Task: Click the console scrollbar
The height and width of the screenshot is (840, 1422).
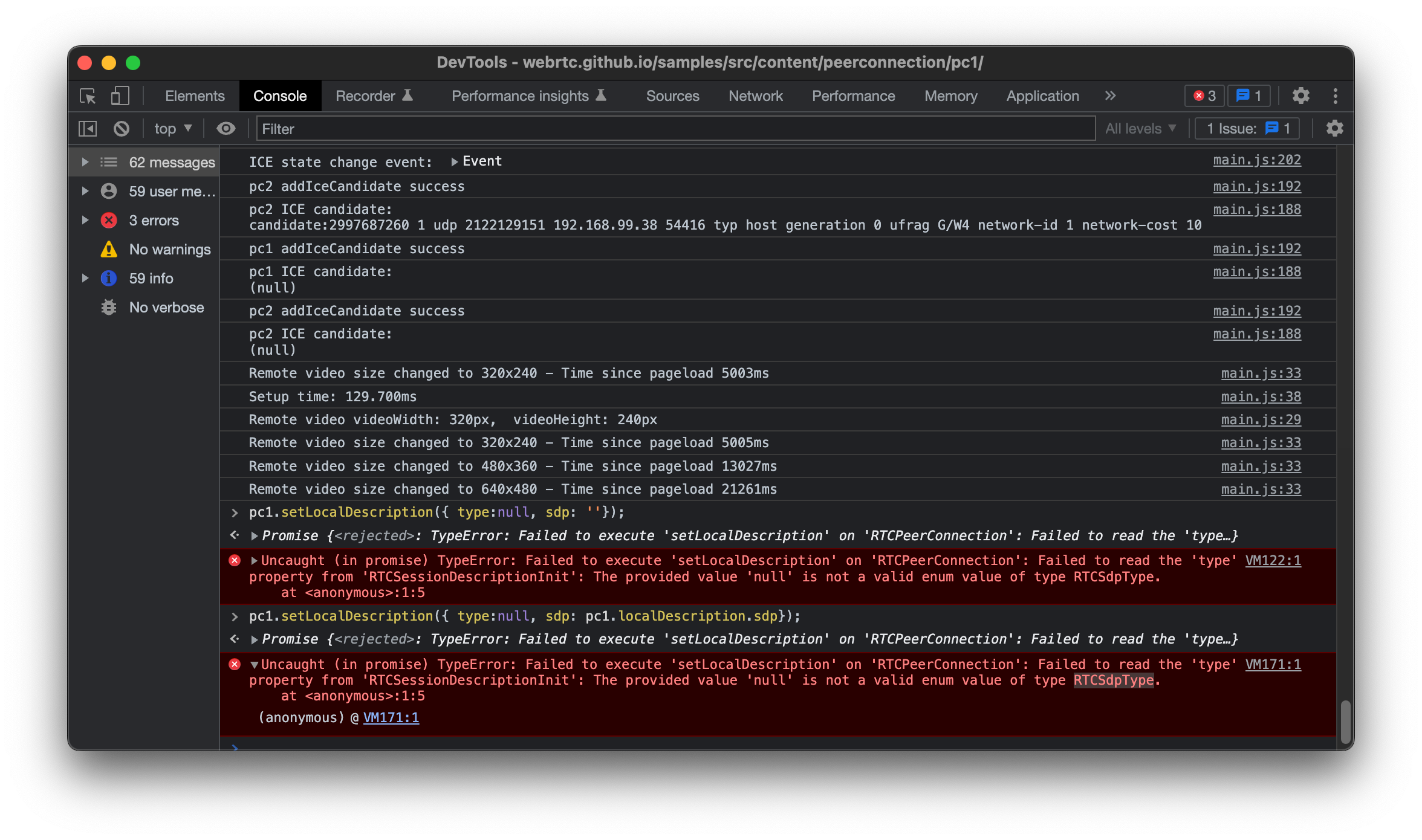Action: point(1346,721)
